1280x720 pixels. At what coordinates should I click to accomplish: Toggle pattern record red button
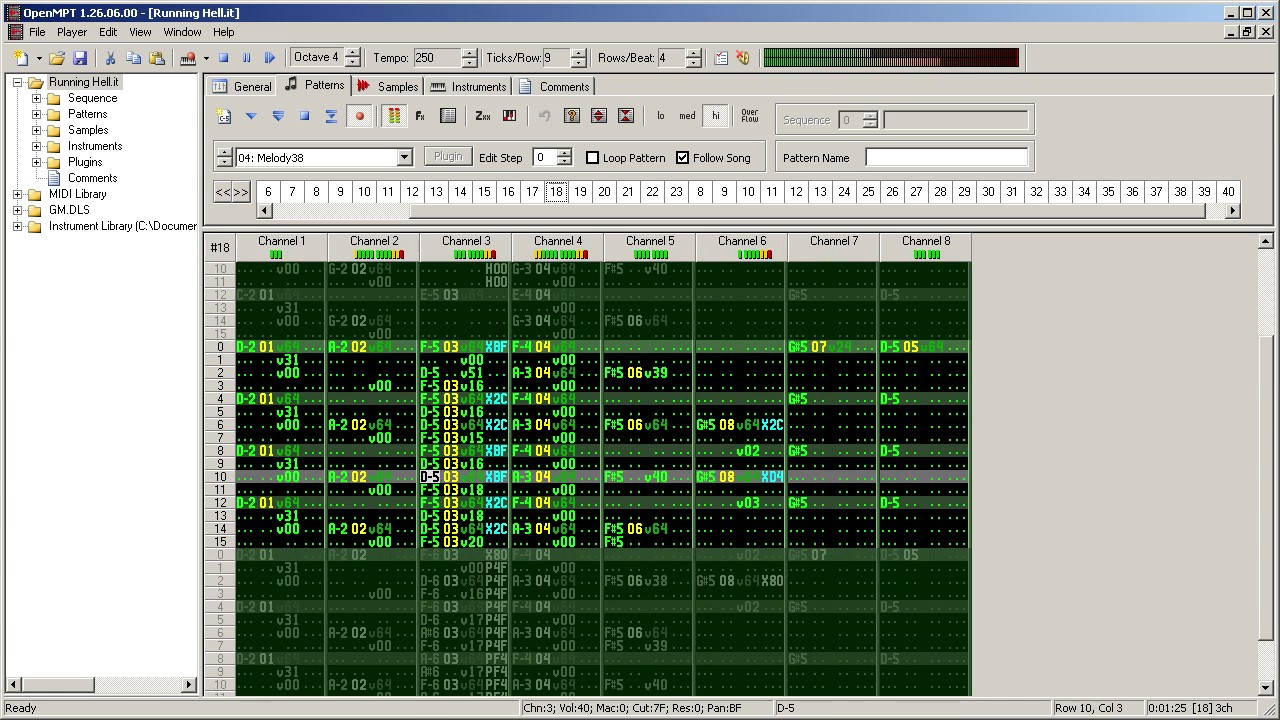pyautogui.click(x=360, y=116)
